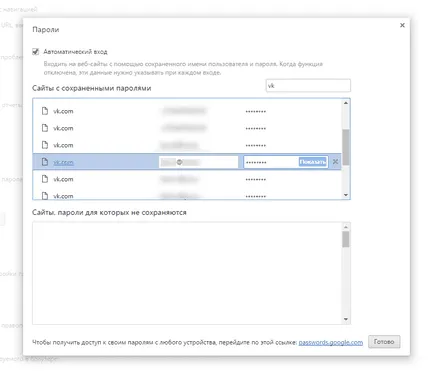Open the passwords.google.com link
434x376 pixels.
331,342
